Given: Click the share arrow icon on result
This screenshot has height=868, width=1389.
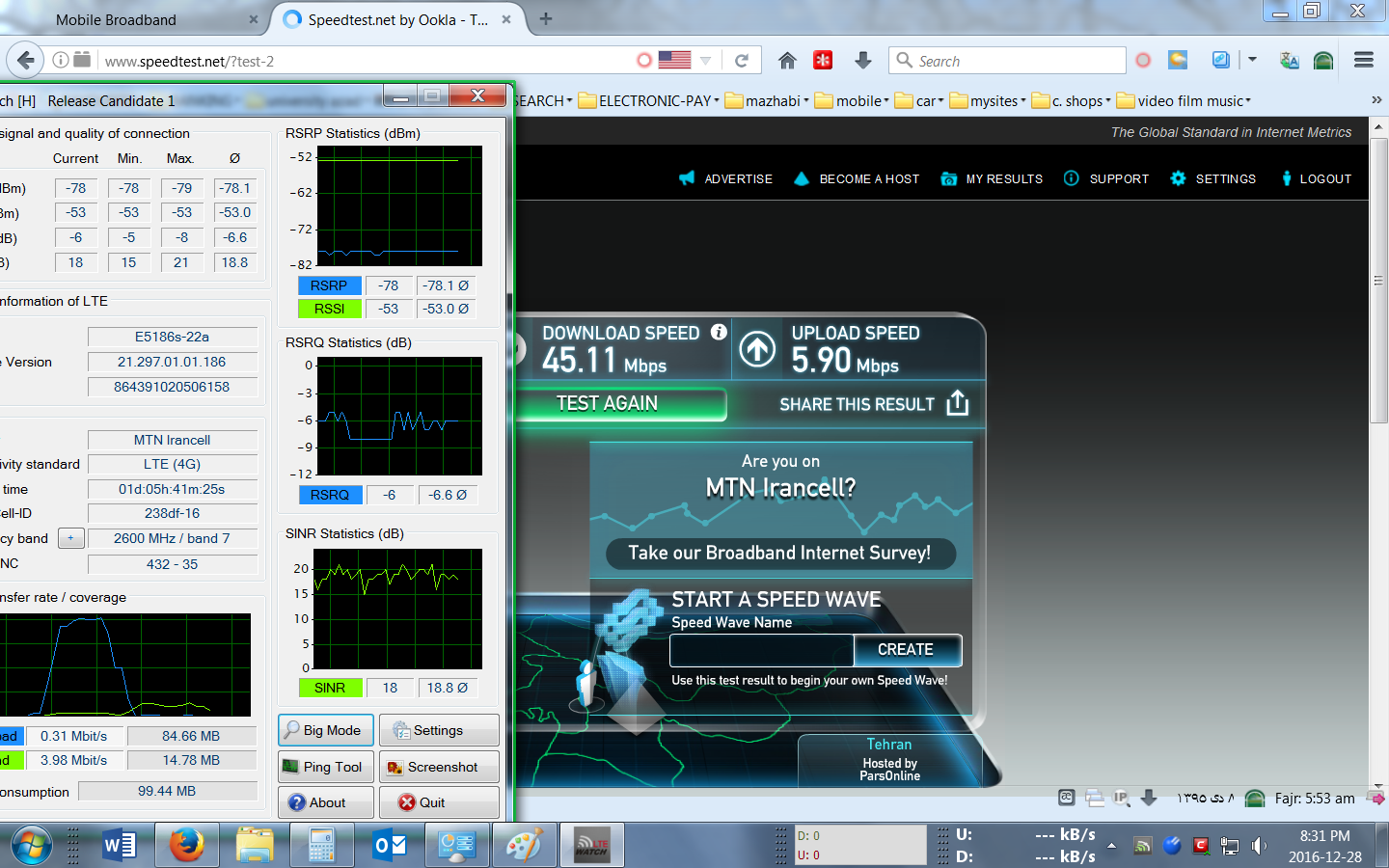Looking at the screenshot, I should (x=957, y=403).
